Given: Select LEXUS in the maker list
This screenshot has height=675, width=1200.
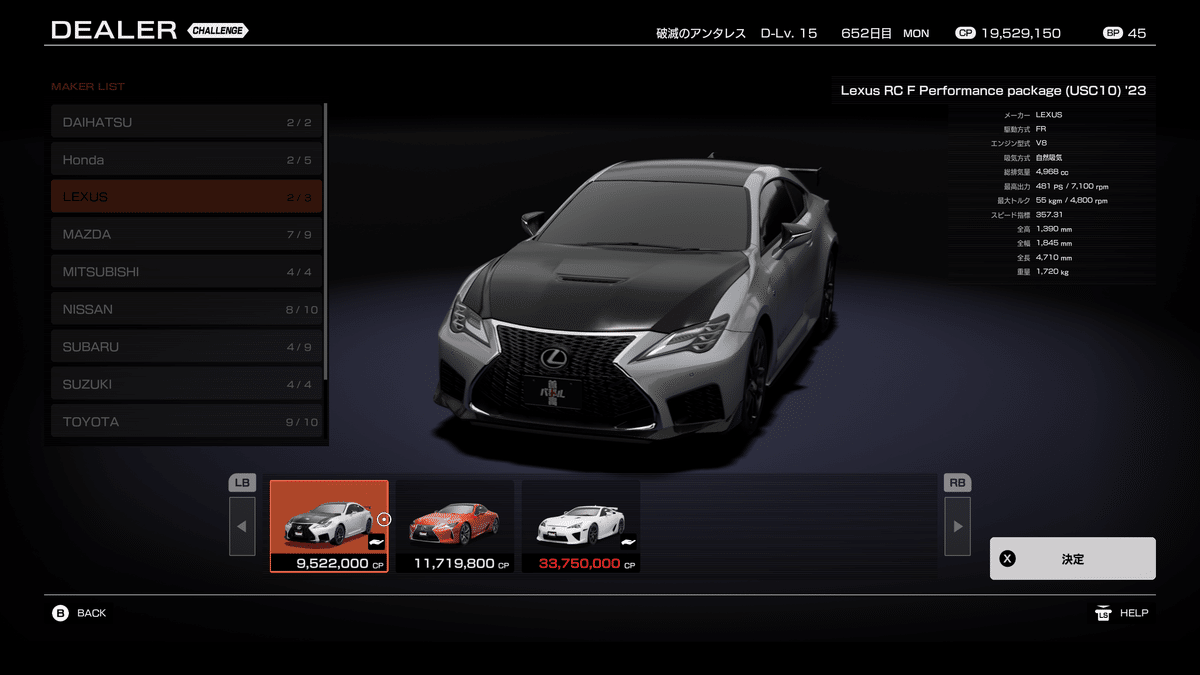Looking at the screenshot, I should 187,197.
